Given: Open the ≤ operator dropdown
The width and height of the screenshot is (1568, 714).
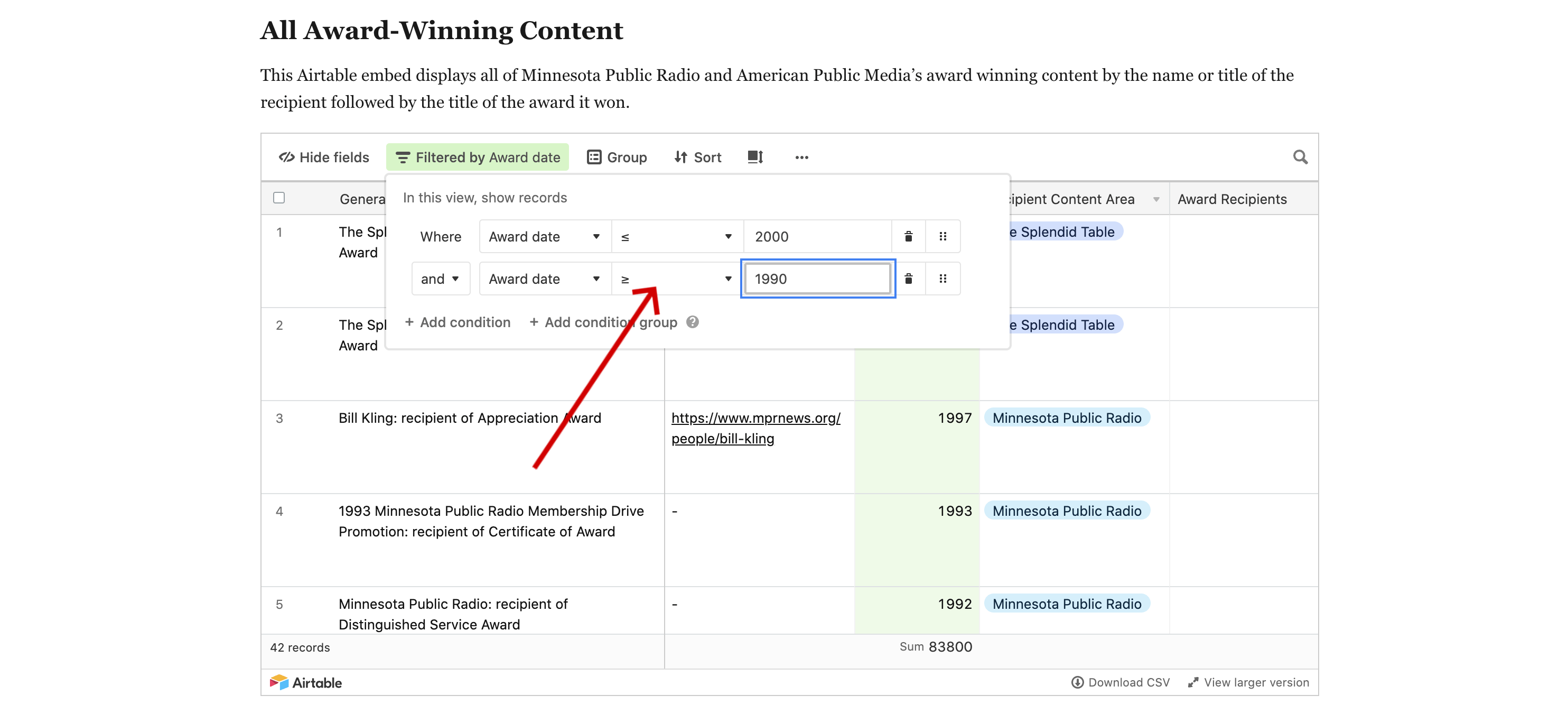Looking at the screenshot, I should click(x=677, y=236).
